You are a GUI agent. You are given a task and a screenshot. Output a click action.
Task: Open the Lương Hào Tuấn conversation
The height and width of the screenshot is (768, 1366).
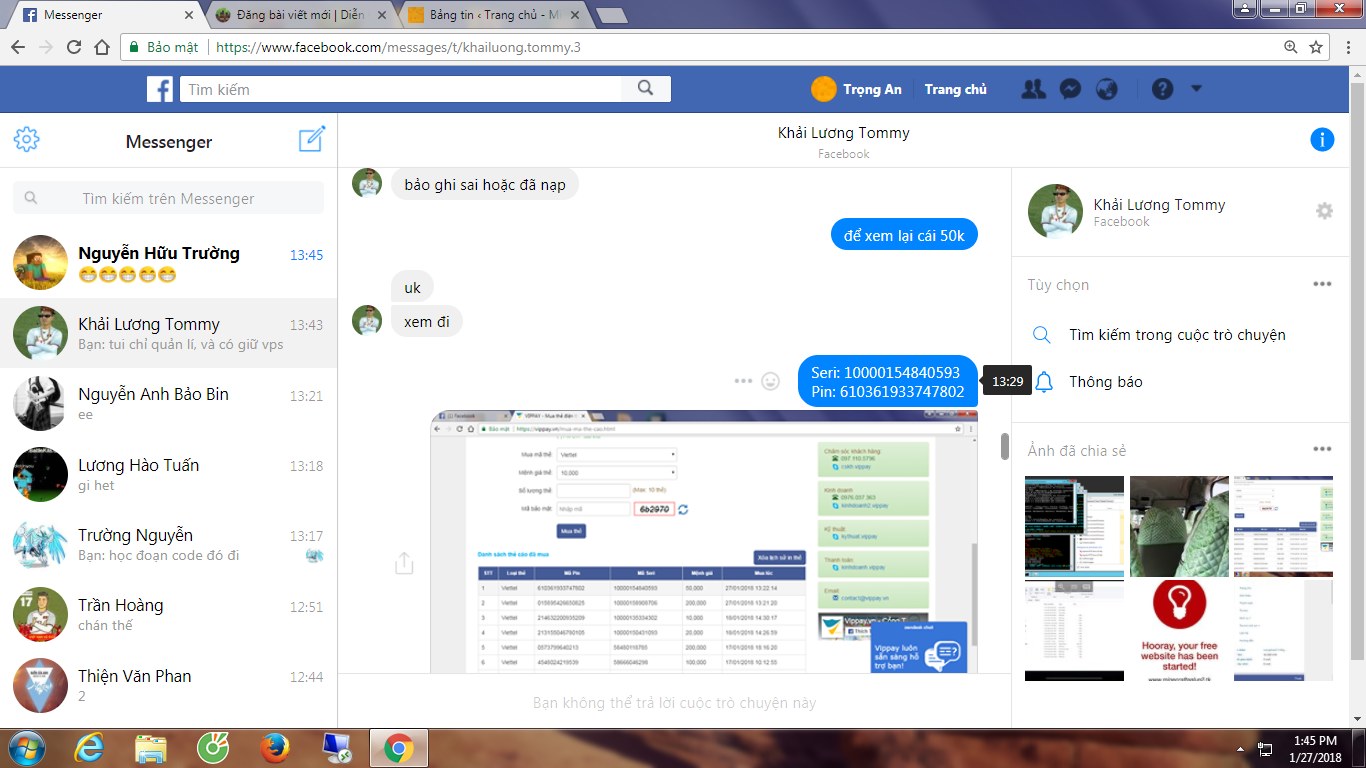pos(169,474)
